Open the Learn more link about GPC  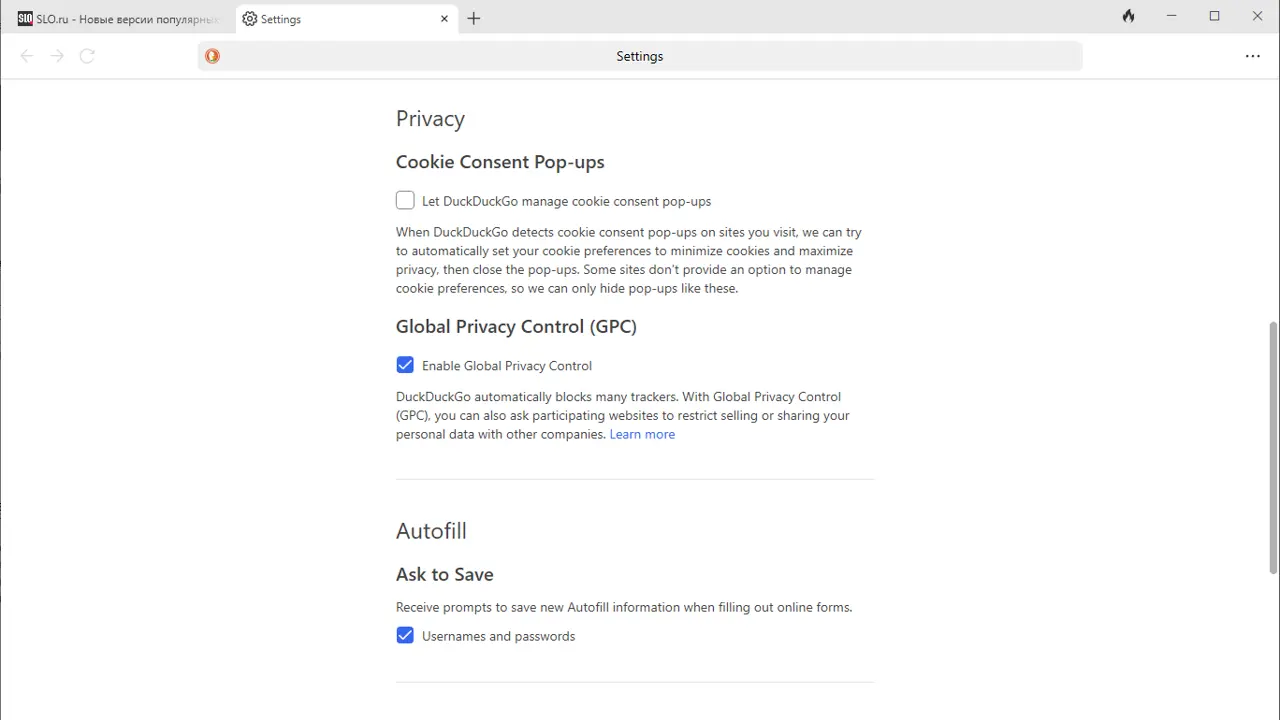point(642,434)
